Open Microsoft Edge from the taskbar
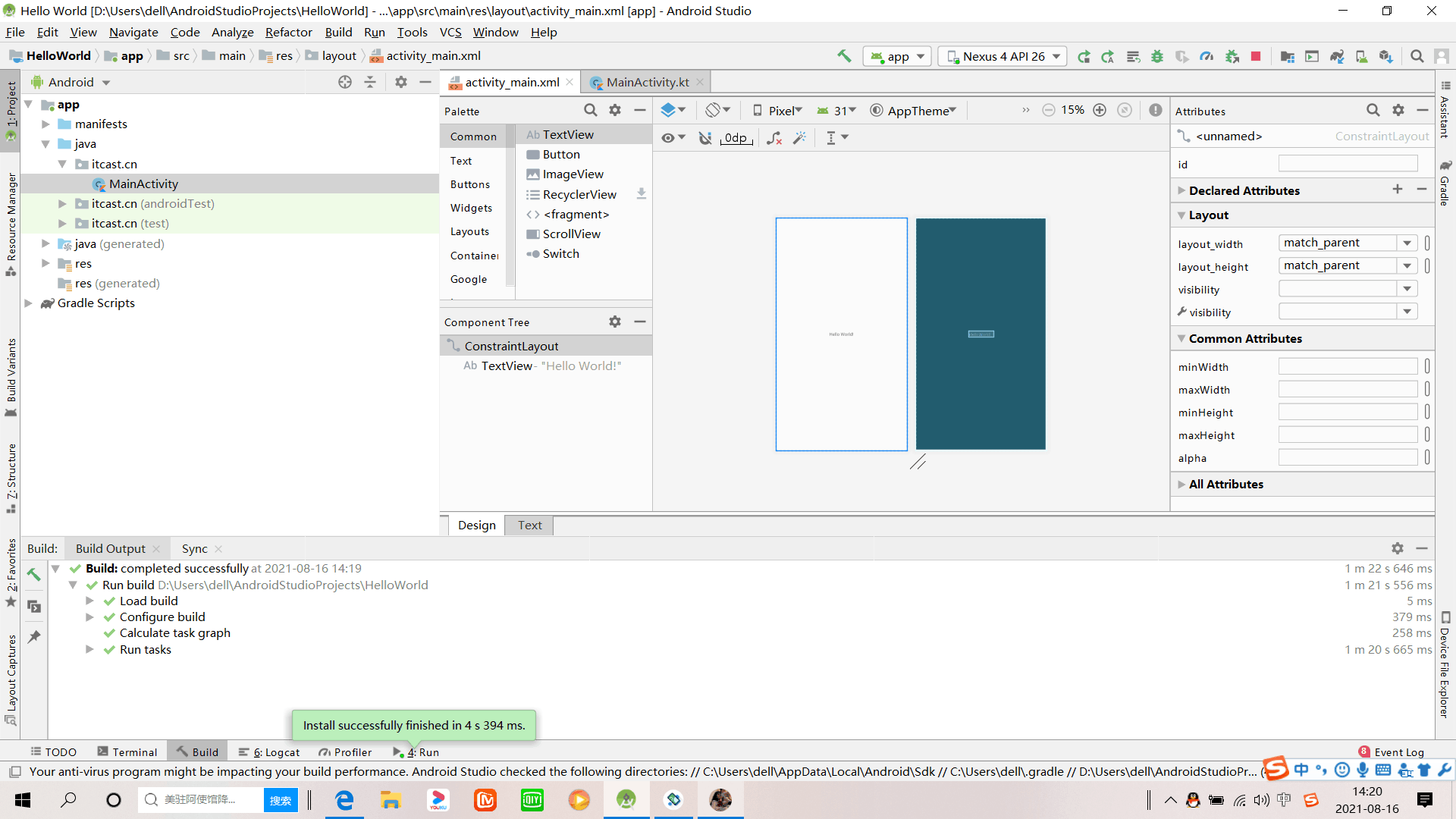The image size is (1456, 819). [x=344, y=800]
